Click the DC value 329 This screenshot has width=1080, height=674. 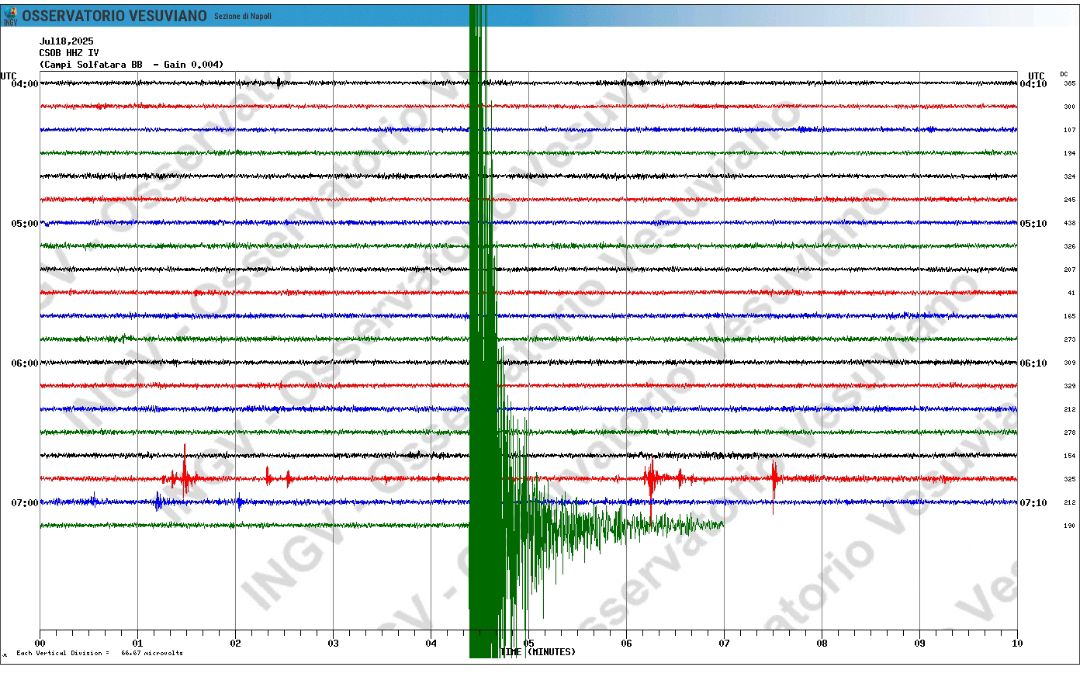(x=1069, y=386)
